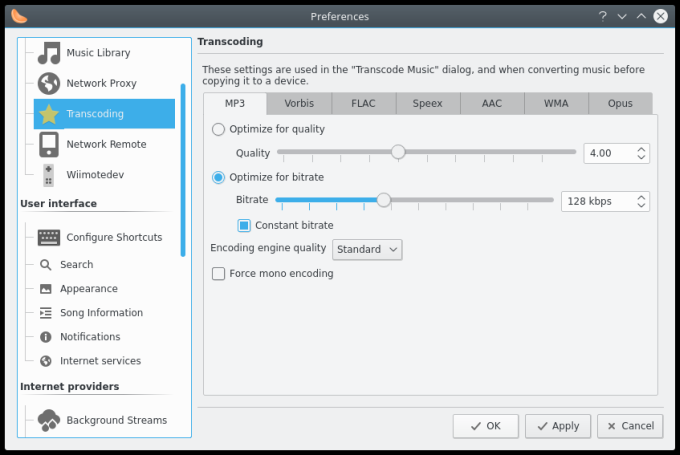
Task: Select the Search magnifier icon
Action: pos(46,265)
